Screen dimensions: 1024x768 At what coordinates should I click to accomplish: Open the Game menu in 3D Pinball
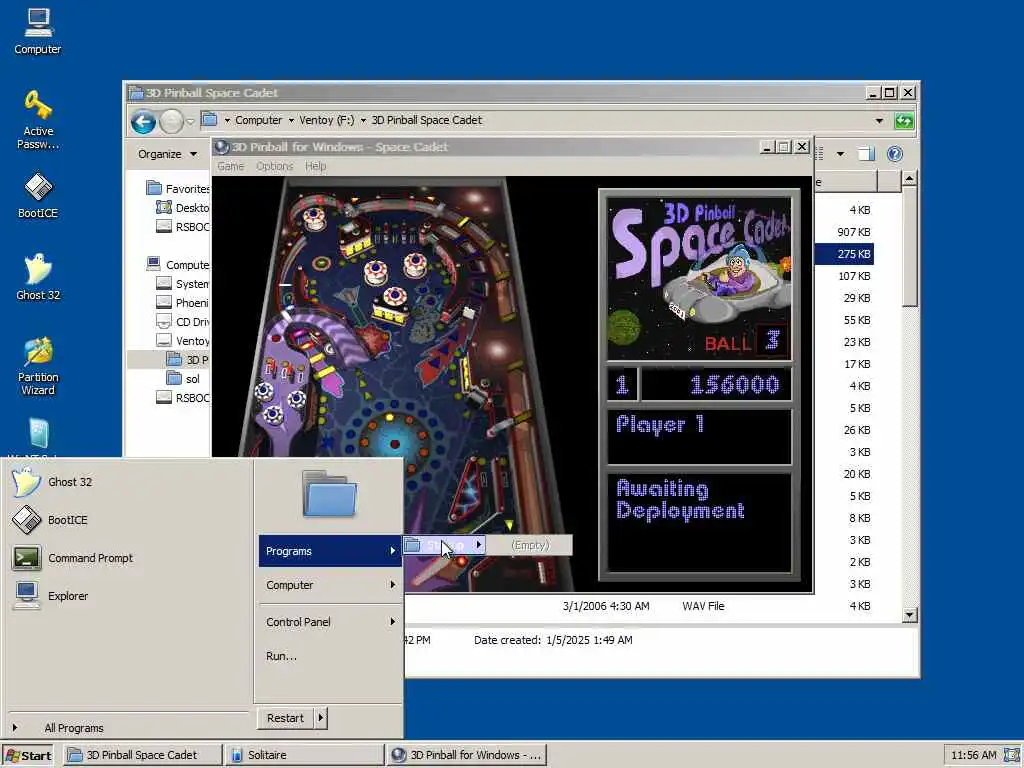[x=231, y=167]
